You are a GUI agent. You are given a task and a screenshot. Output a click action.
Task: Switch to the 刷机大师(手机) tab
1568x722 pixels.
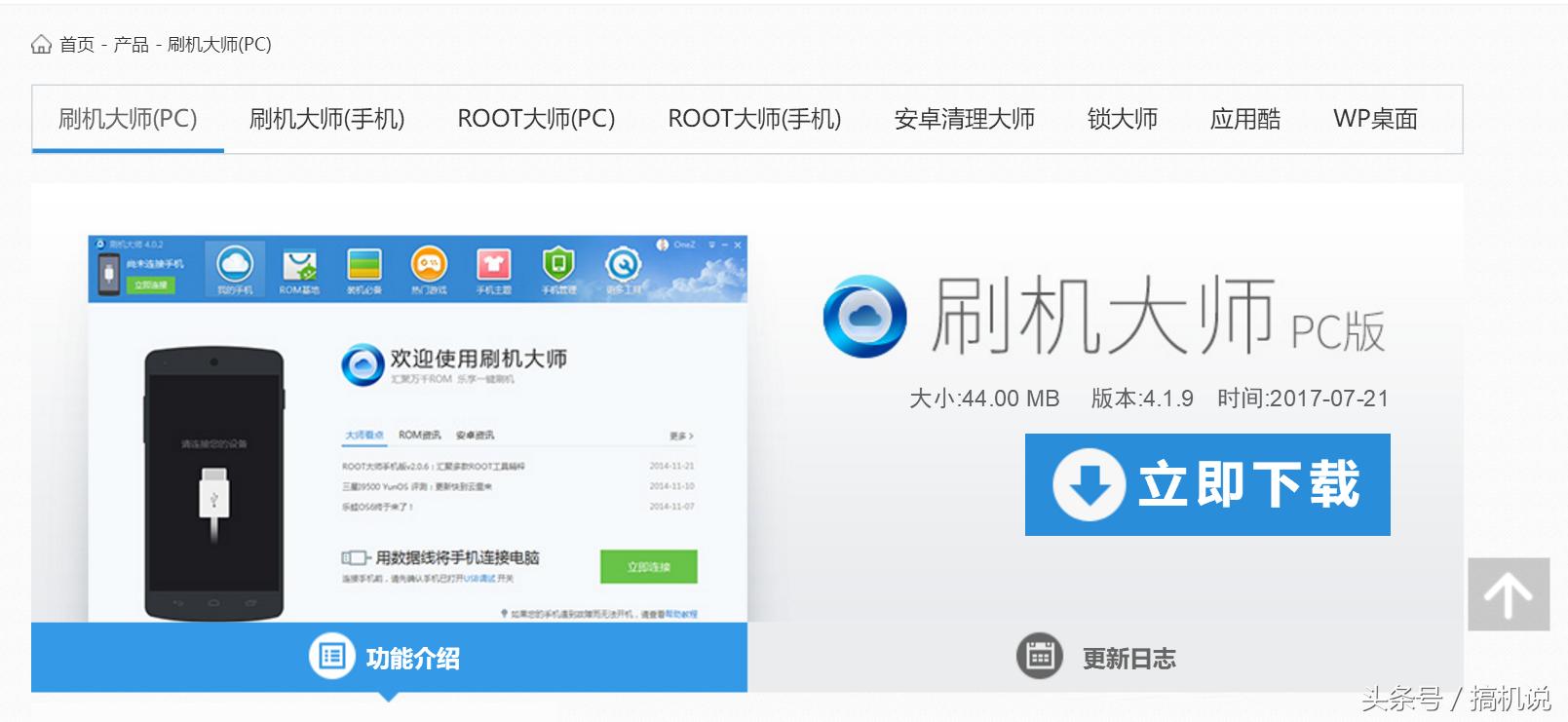(x=326, y=119)
